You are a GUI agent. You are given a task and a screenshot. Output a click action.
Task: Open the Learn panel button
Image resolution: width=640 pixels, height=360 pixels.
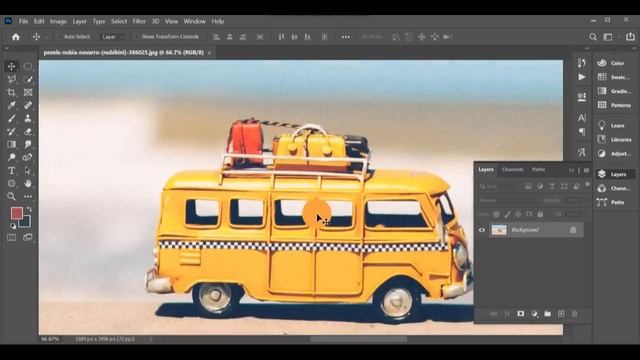611,125
